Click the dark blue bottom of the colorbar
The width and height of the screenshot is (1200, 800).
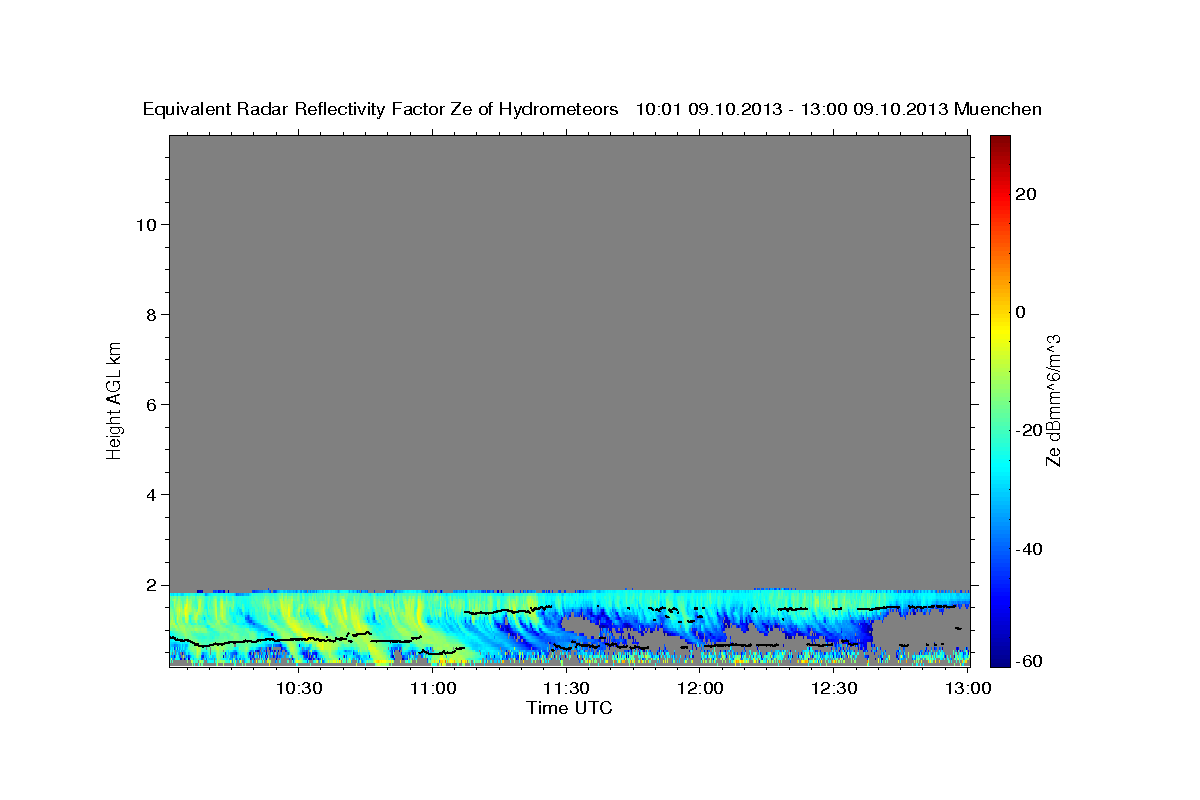1001,658
